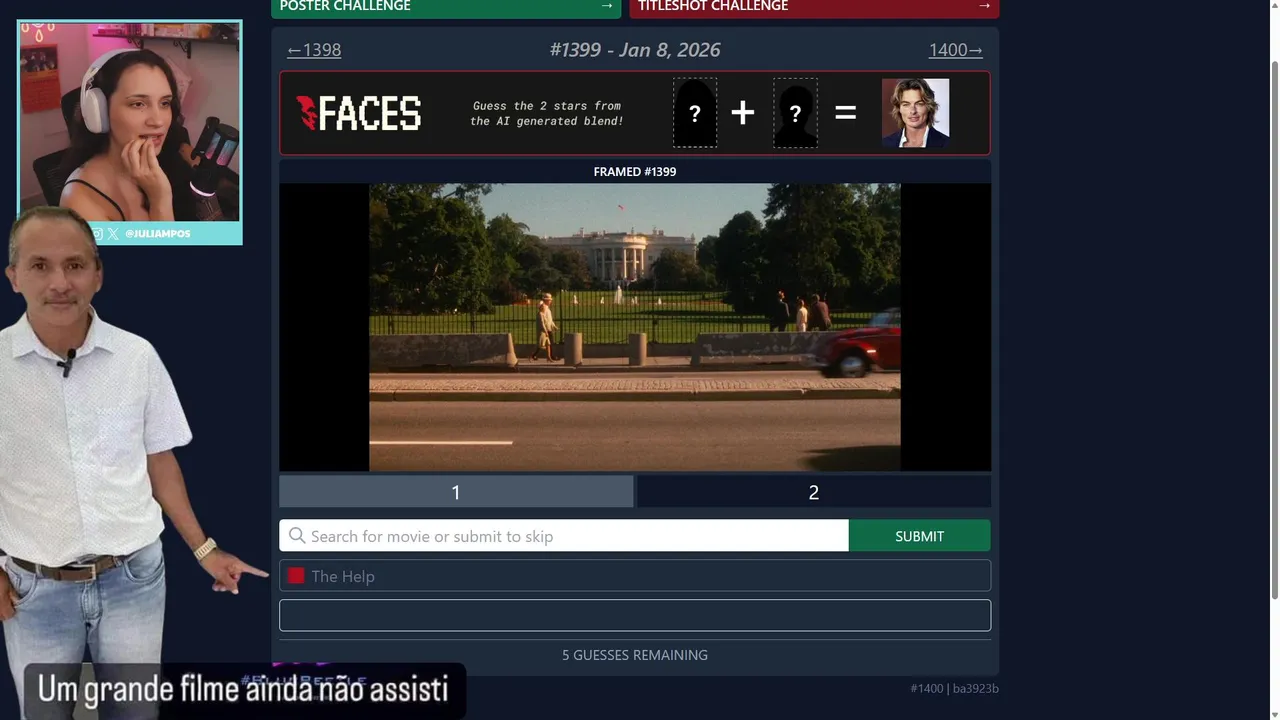Click the '#1399 - Jan 8, 2026' title
1280x720 pixels.
click(635, 50)
